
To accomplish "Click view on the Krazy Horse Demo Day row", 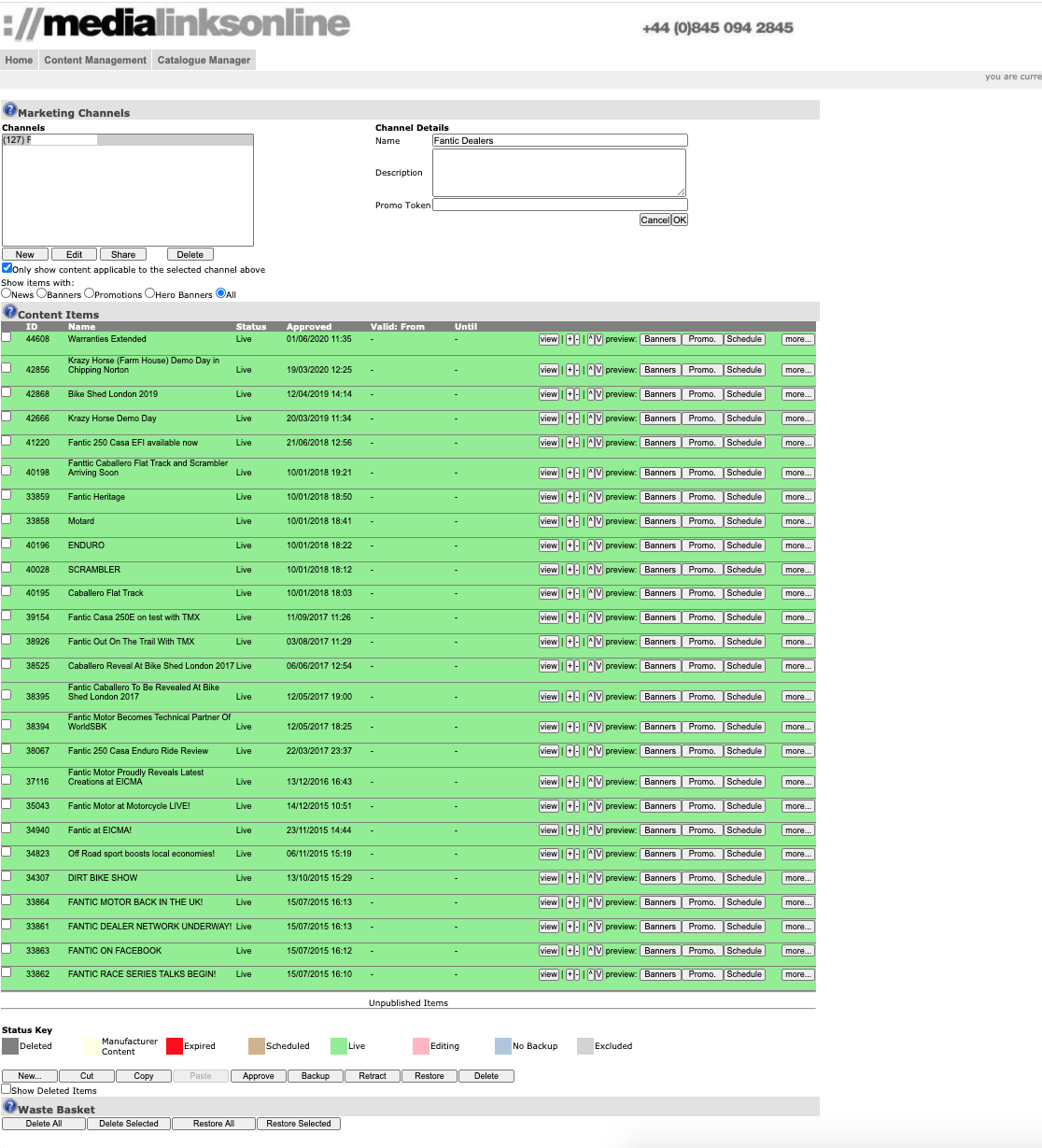I will tap(548, 418).
